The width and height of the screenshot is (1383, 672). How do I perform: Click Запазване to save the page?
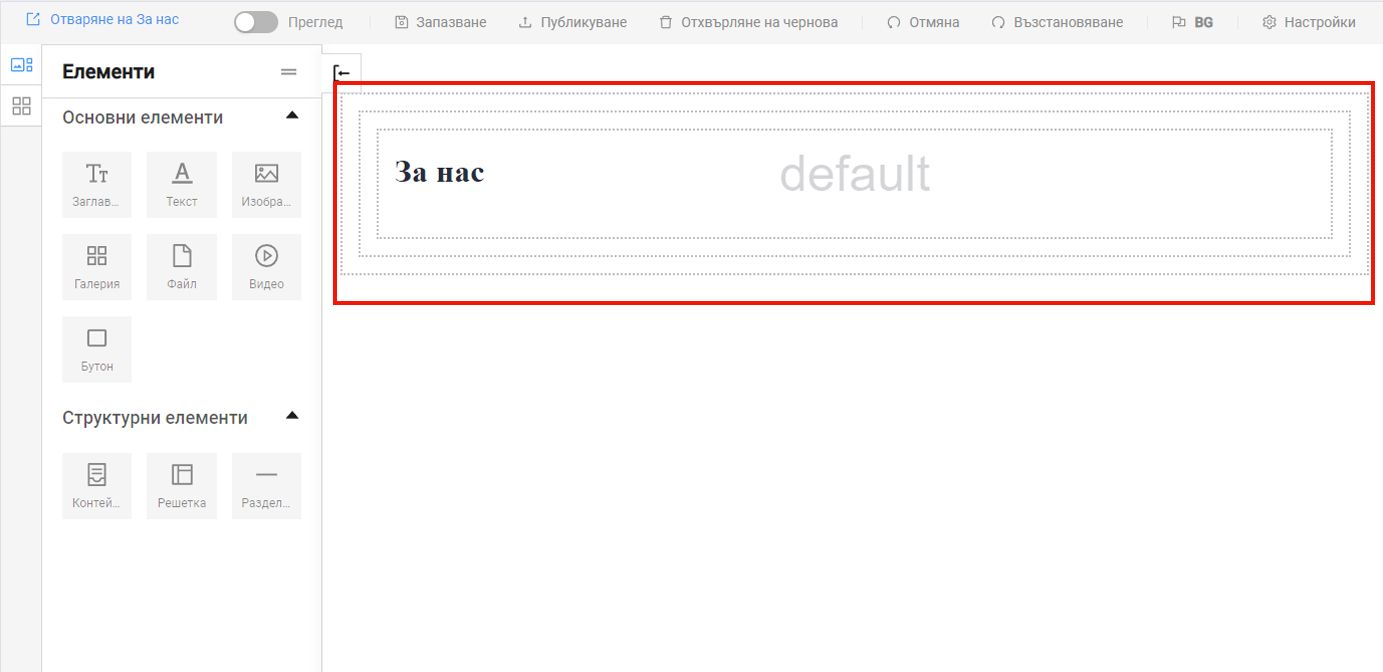point(439,21)
